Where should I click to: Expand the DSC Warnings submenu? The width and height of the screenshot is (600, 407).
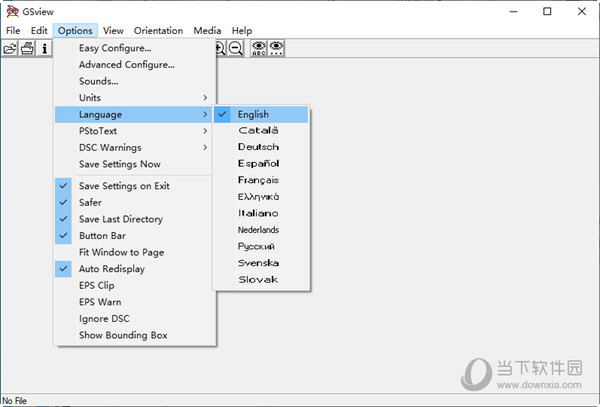point(133,147)
